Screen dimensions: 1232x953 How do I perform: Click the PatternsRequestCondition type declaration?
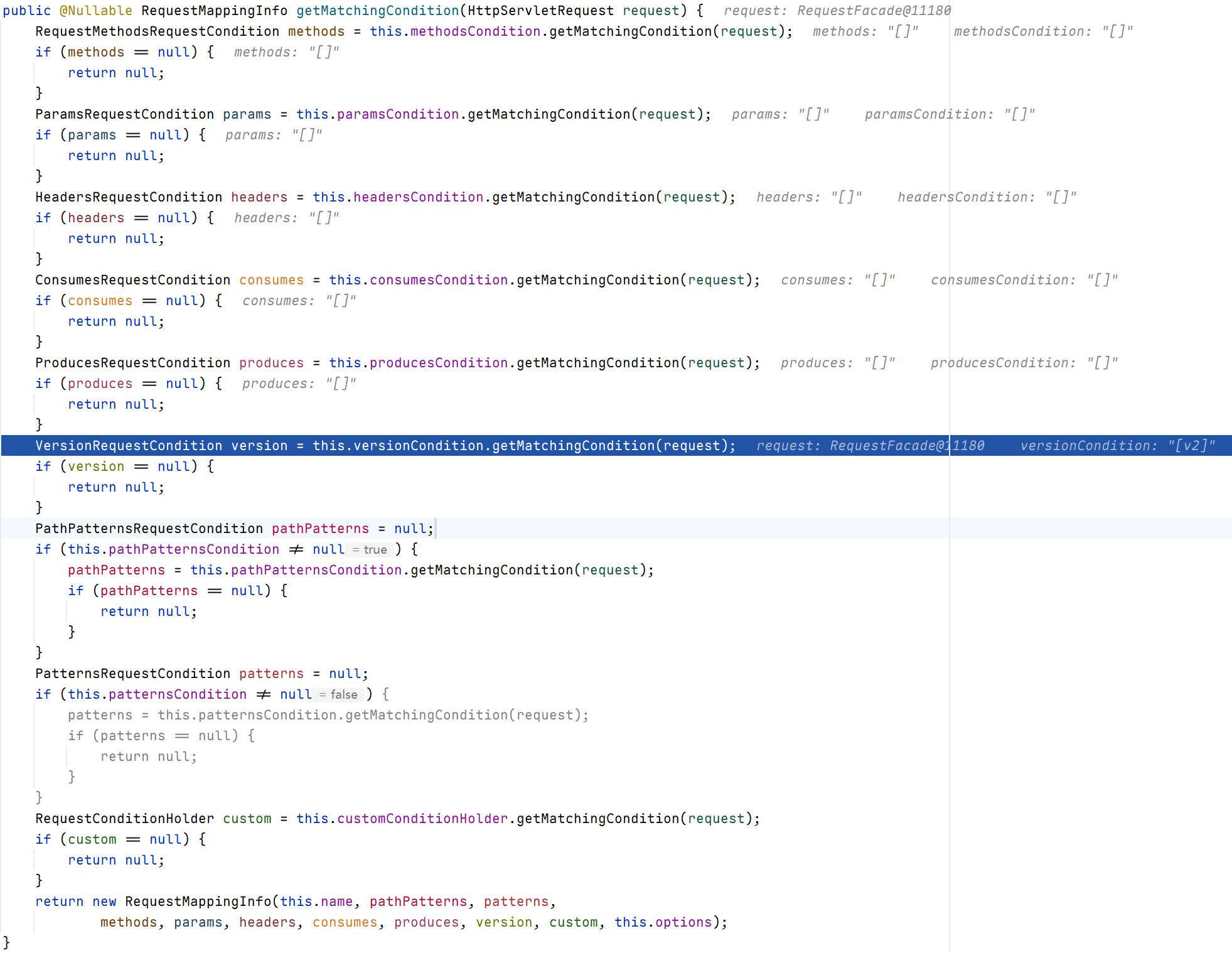pyautogui.click(x=132, y=674)
